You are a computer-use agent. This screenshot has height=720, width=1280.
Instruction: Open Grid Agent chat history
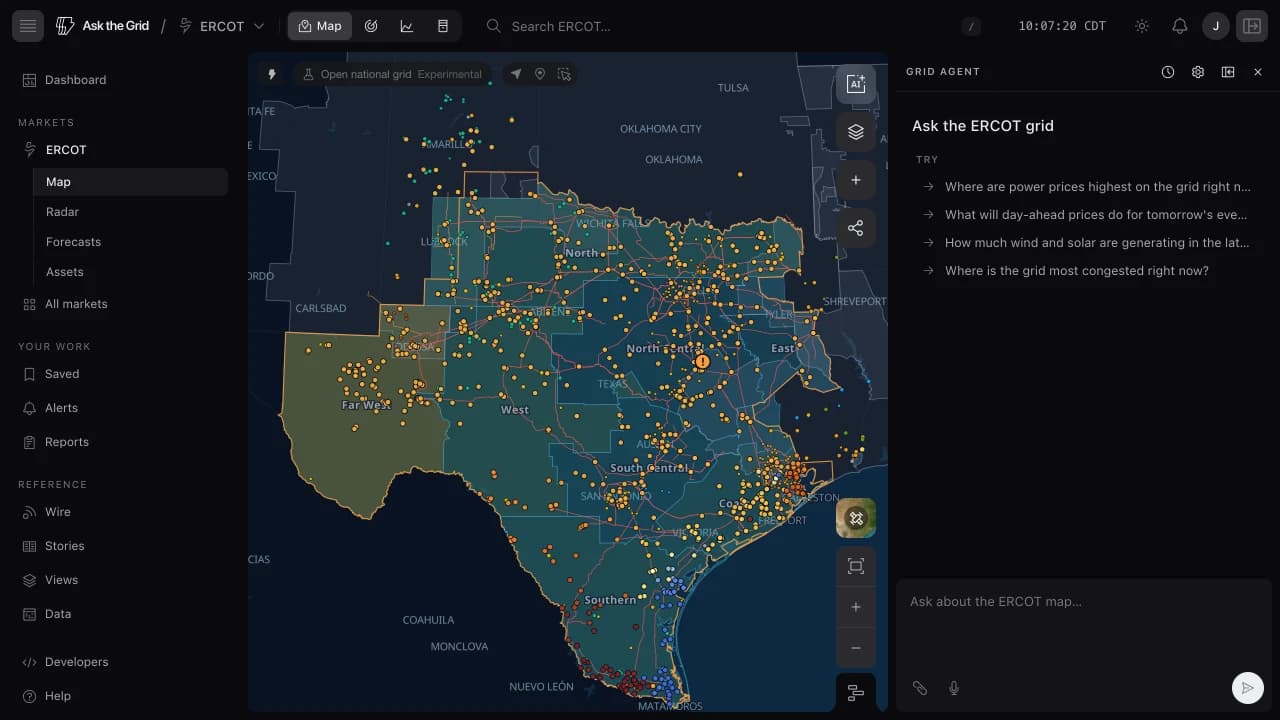pyautogui.click(x=1168, y=72)
